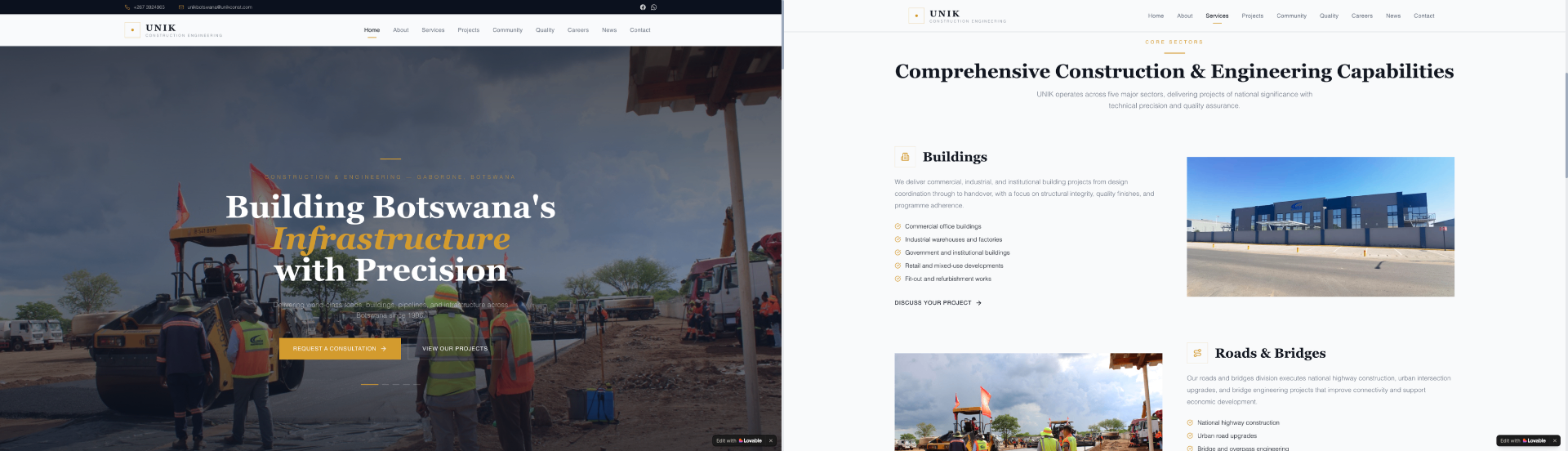Open Contact in the right page navigation
Image resolution: width=1568 pixels, height=451 pixels.
click(1424, 16)
